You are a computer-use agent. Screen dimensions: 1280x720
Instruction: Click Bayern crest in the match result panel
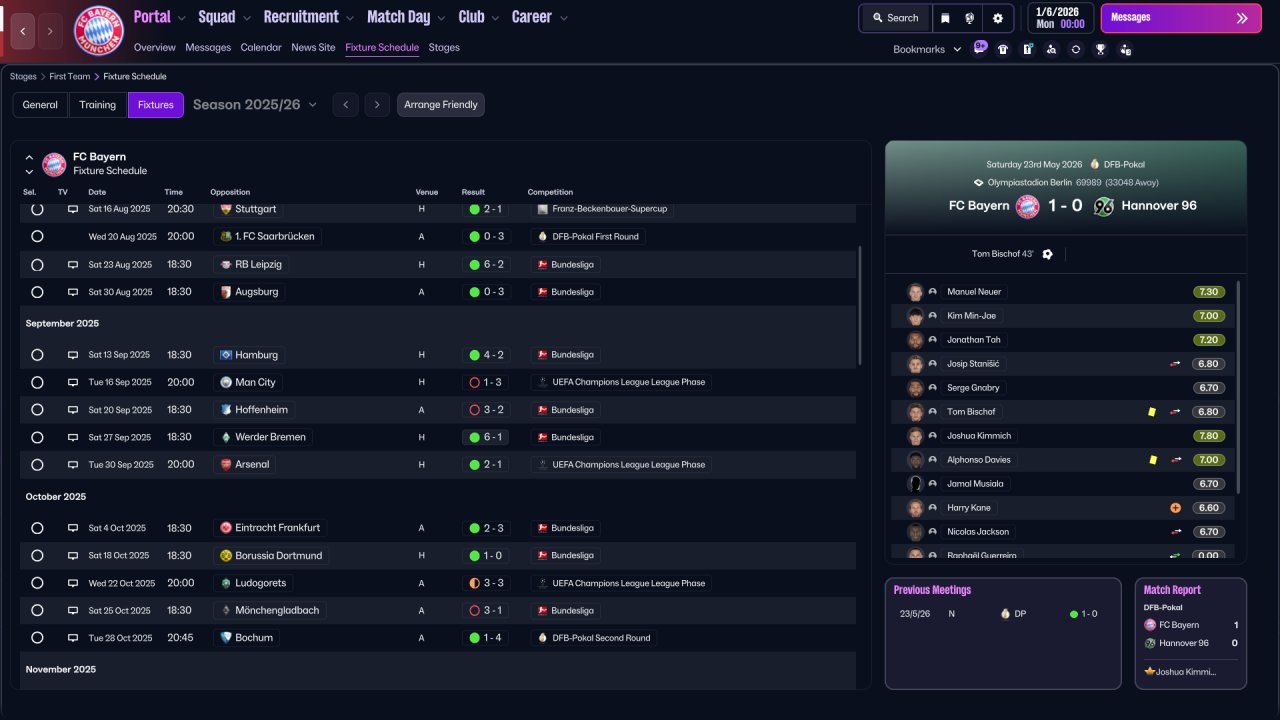click(x=1027, y=206)
